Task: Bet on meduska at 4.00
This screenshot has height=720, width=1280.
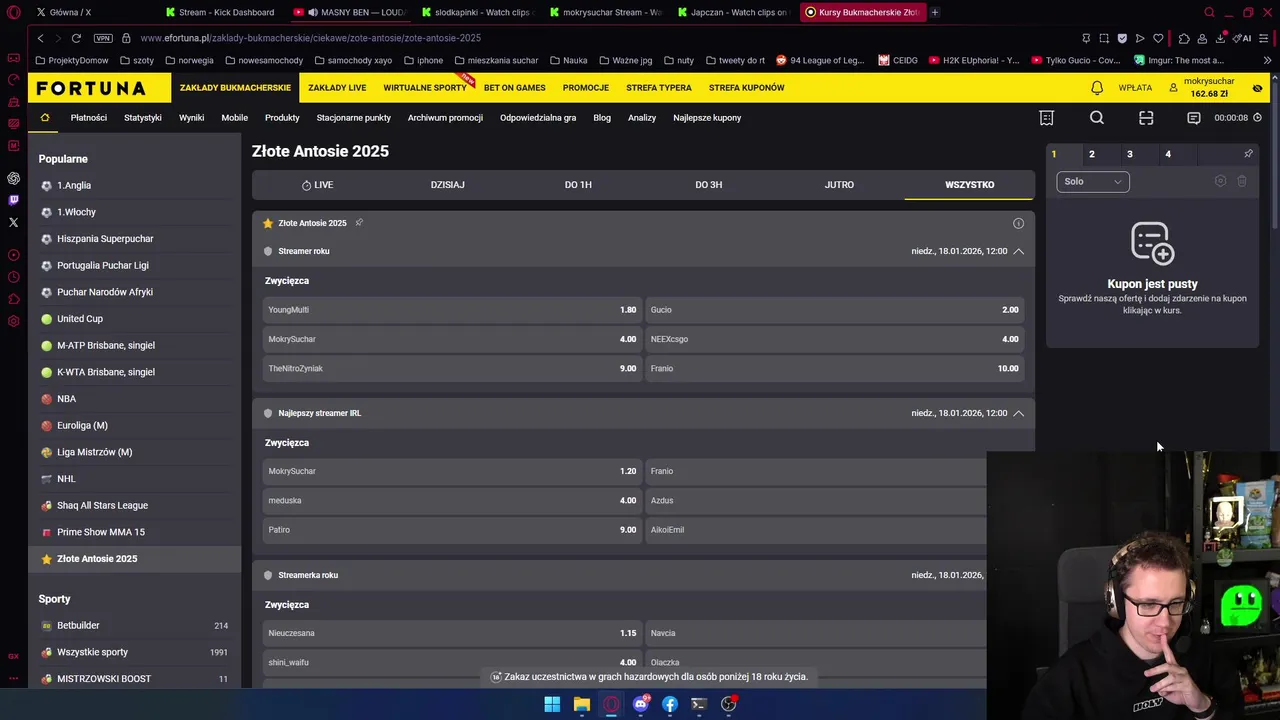Action: (x=452, y=500)
